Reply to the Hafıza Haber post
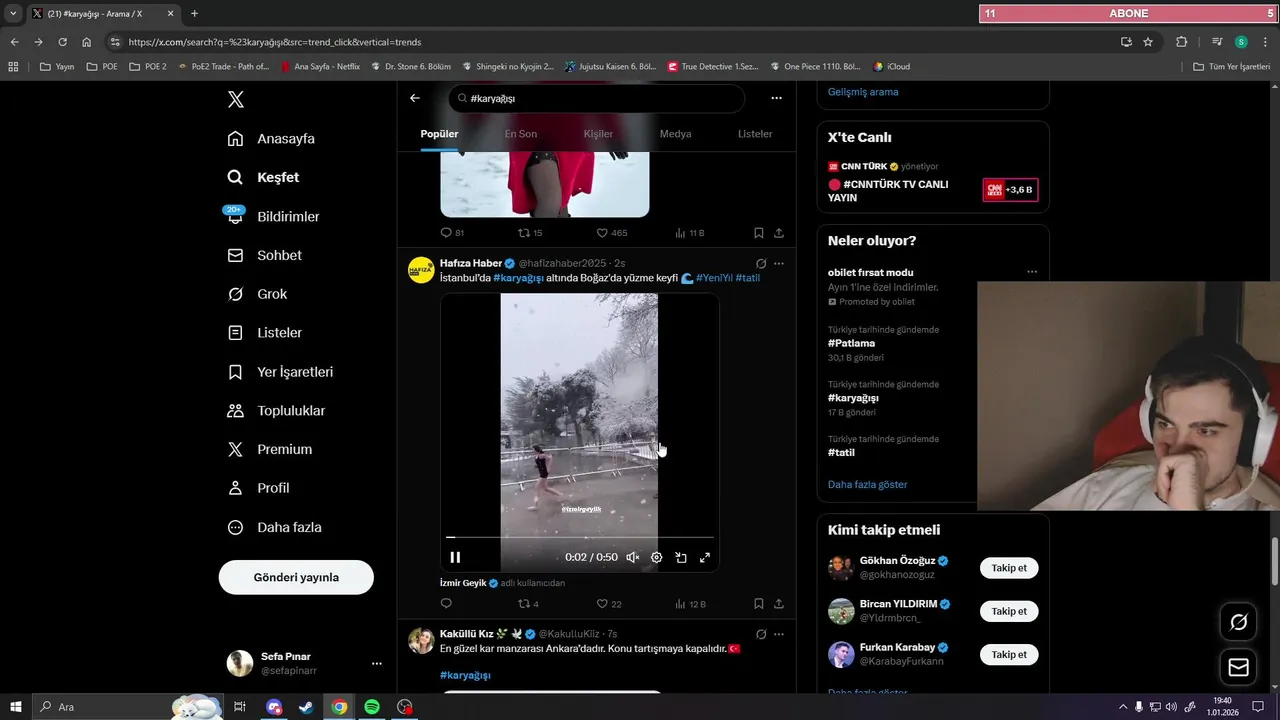 click(x=446, y=604)
